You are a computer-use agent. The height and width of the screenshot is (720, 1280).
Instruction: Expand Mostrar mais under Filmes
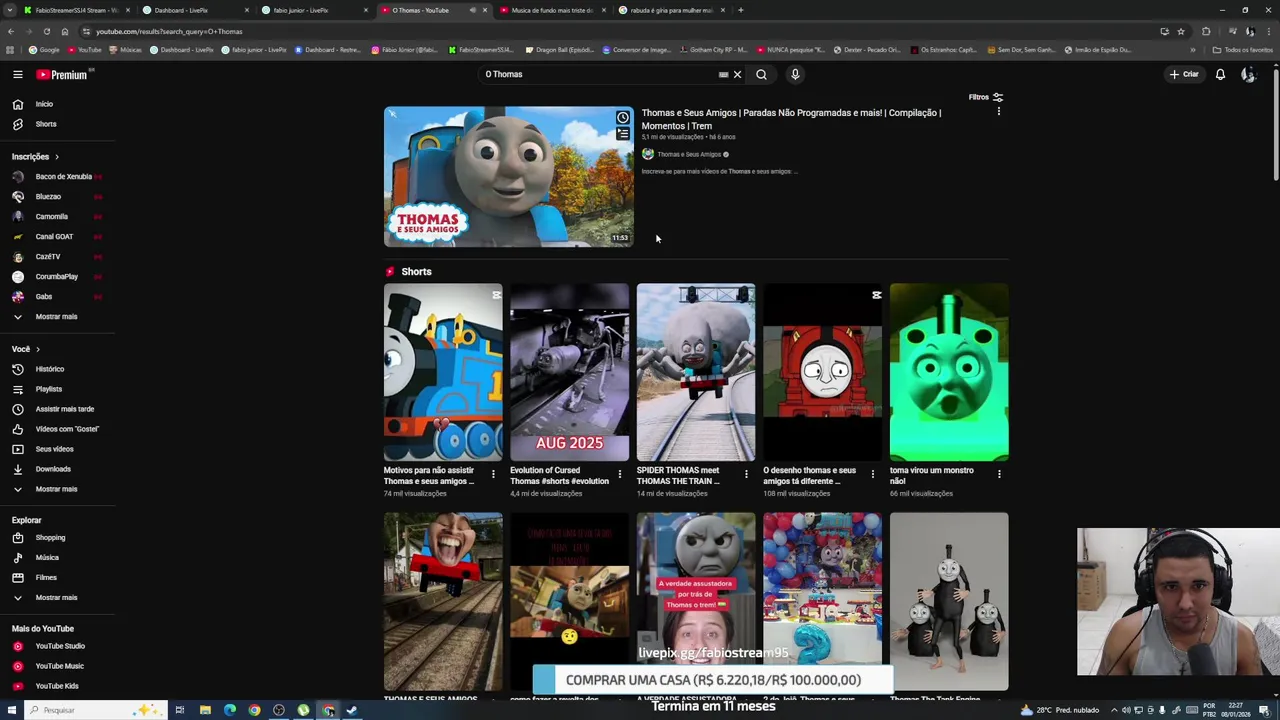tap(57, 597)
